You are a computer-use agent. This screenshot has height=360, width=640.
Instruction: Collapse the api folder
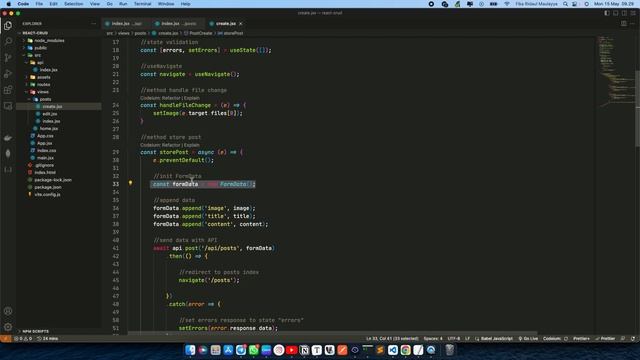pos(40,62)
